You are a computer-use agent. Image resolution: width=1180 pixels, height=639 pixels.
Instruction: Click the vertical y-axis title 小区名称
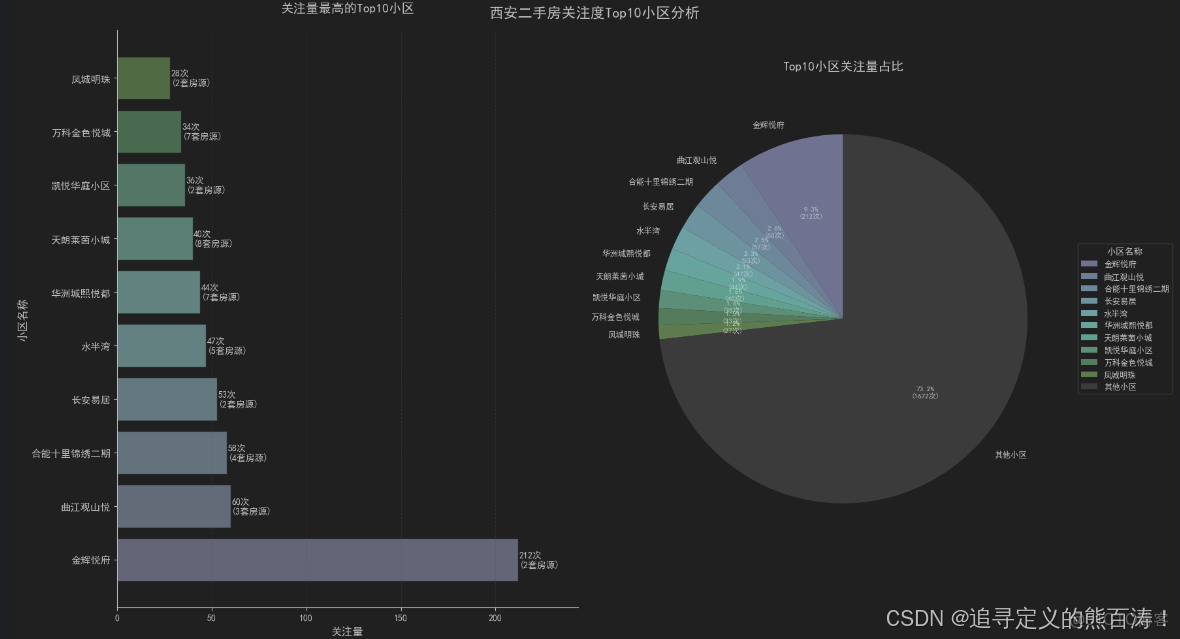pos(22,320)
